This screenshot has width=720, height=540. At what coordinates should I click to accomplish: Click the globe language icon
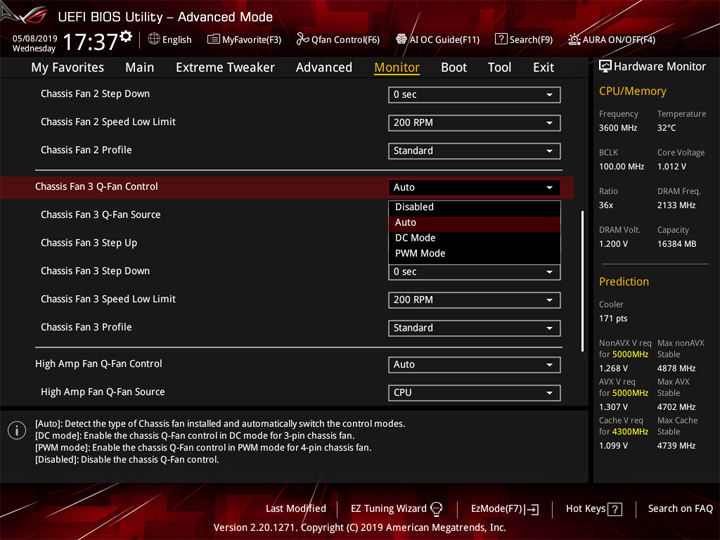point(154,39)
